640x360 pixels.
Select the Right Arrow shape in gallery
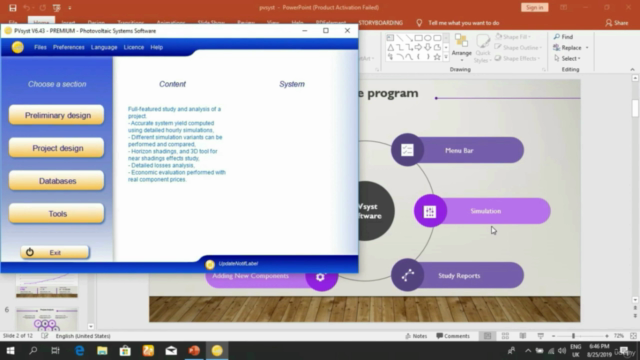tap(418, 47)
